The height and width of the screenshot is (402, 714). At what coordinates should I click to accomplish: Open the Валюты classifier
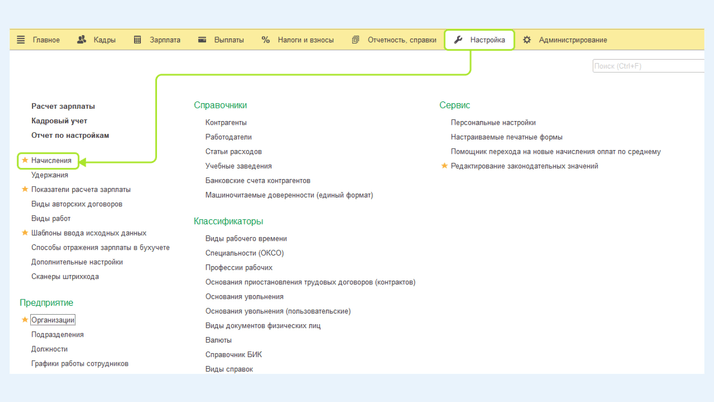218,341
